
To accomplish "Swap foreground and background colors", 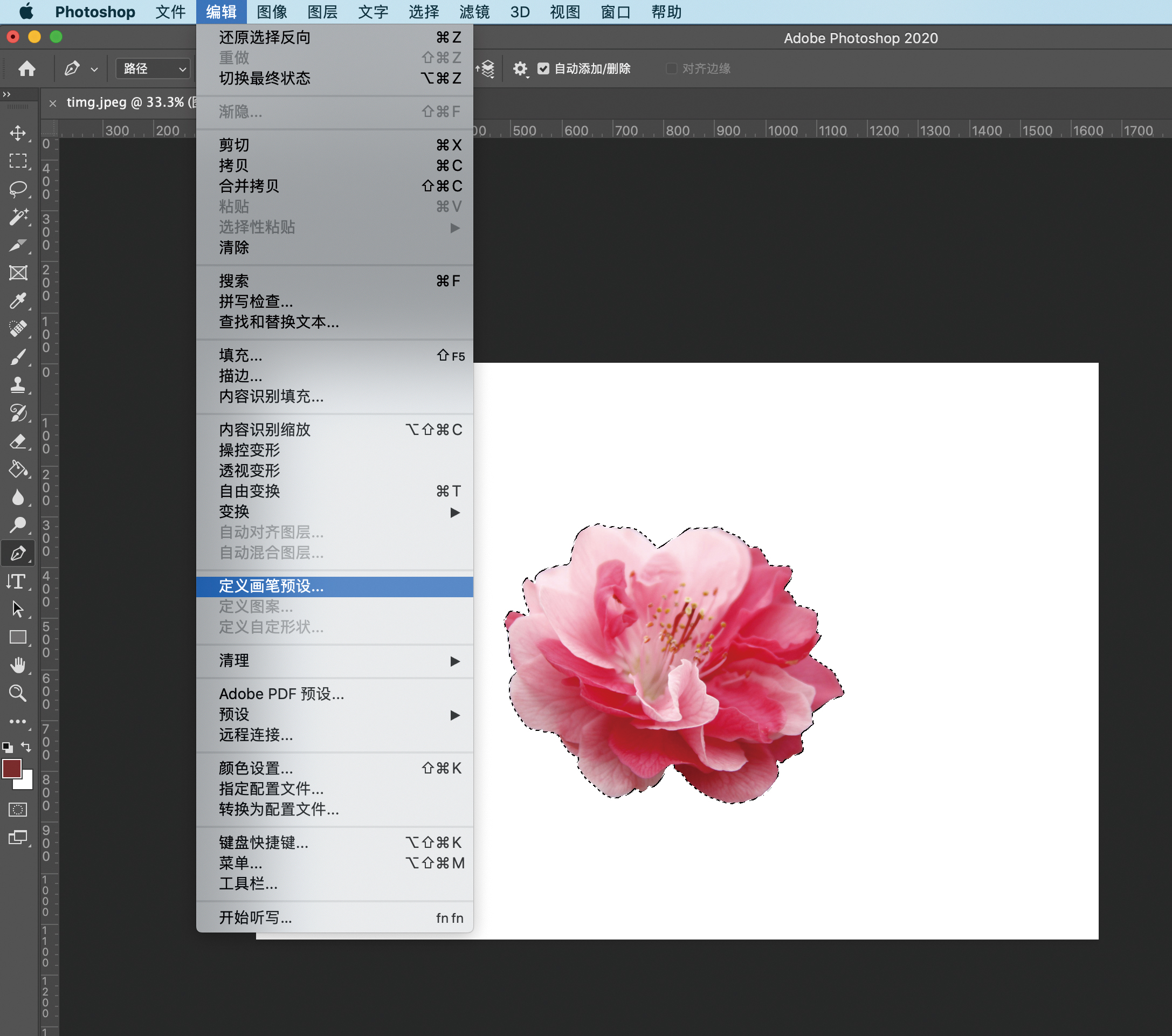I will (x=26, y=747).
